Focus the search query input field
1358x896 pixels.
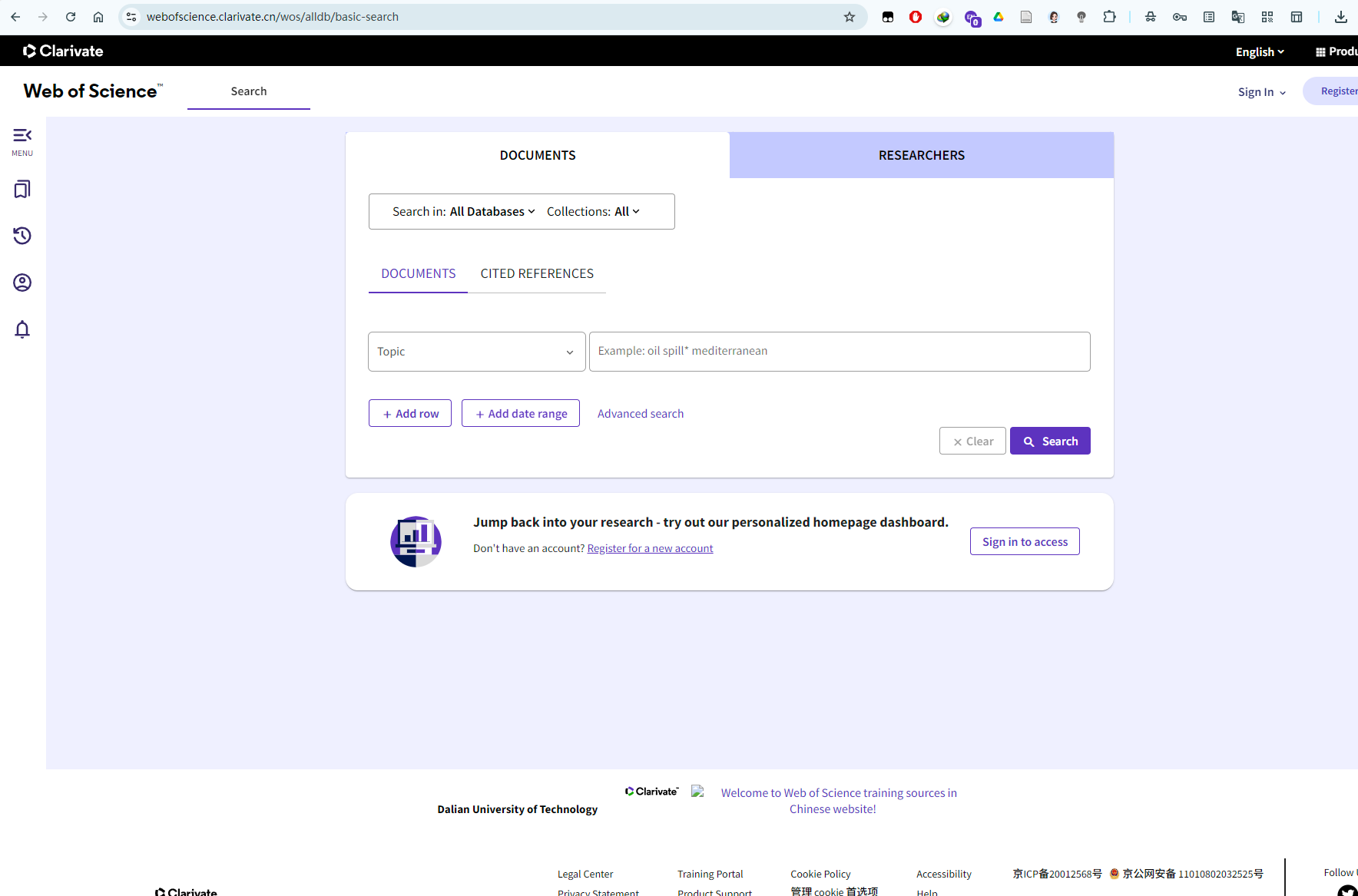tap(840, 352)
